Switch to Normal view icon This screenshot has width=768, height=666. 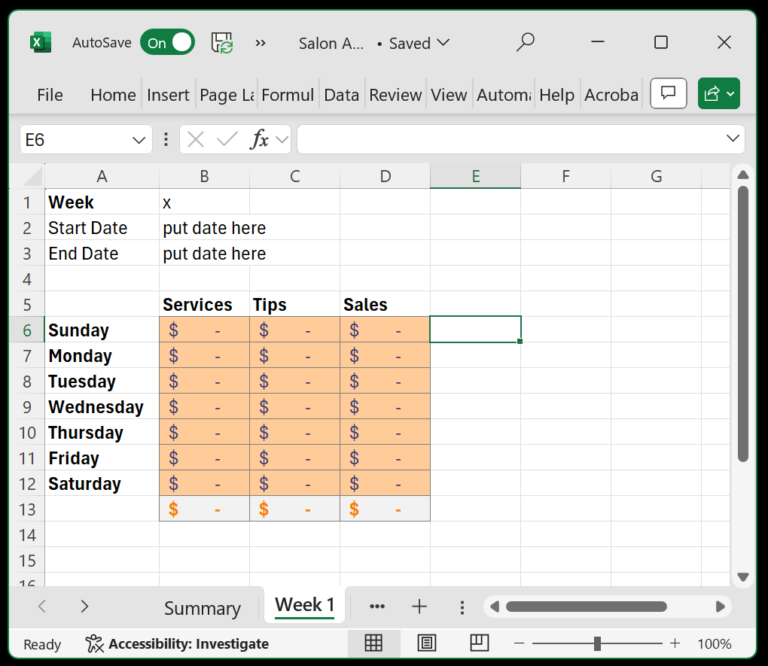pos(373,643)
